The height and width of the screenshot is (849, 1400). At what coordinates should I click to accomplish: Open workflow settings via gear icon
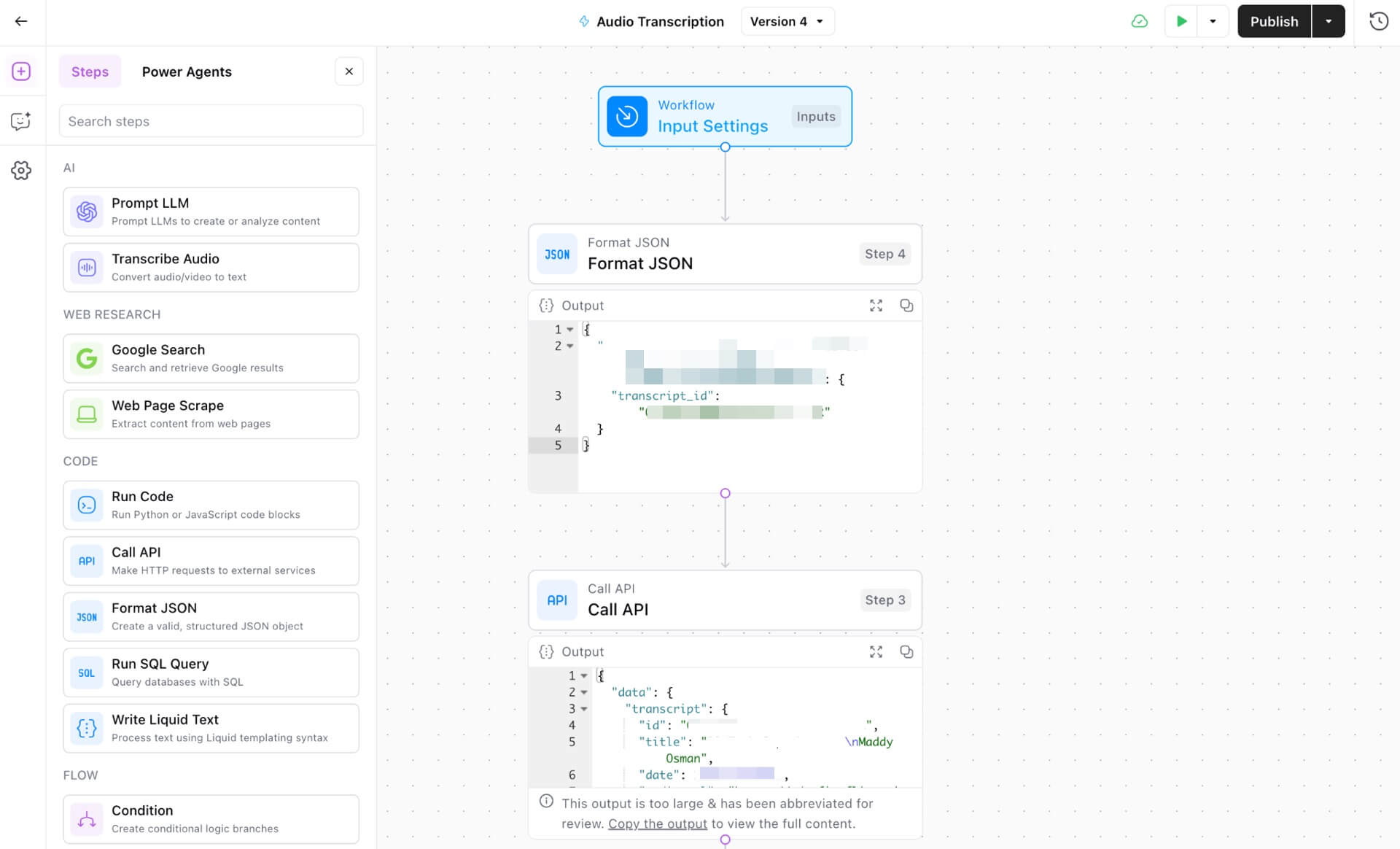(x=21, y=170)
